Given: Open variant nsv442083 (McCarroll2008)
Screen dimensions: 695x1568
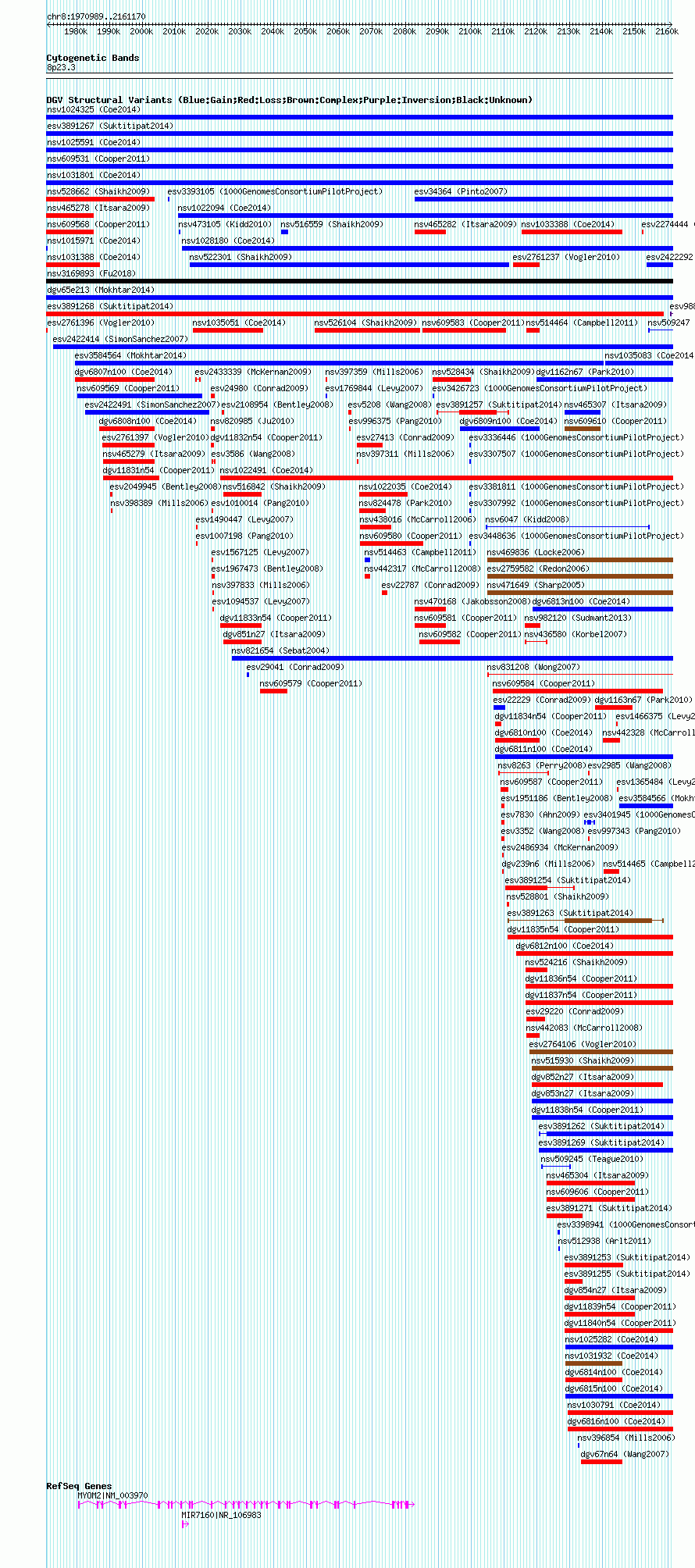Looking at the screenshot, I should (584, 1028).
